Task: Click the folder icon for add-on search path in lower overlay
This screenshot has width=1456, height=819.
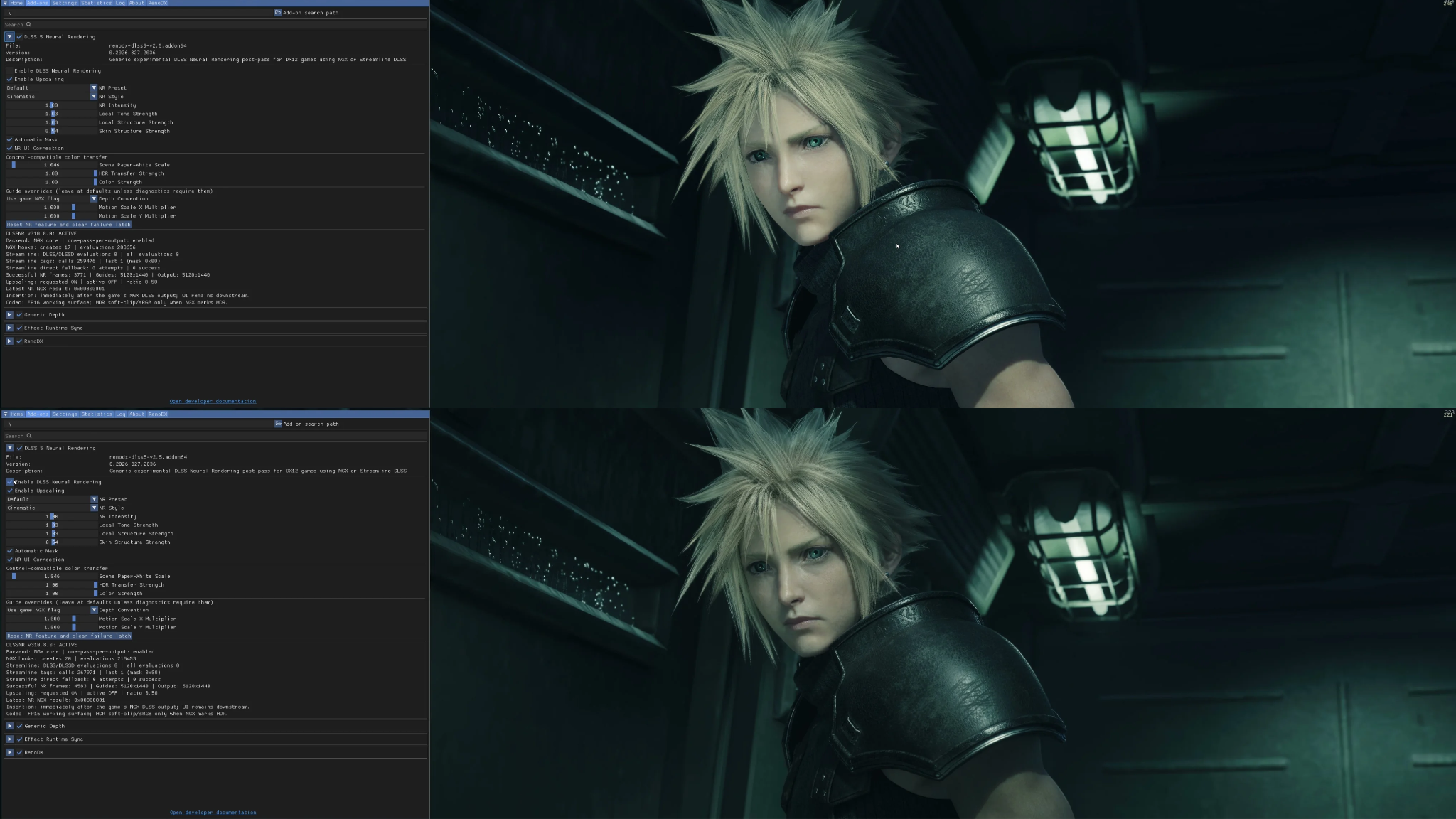Action: [278, 424]
